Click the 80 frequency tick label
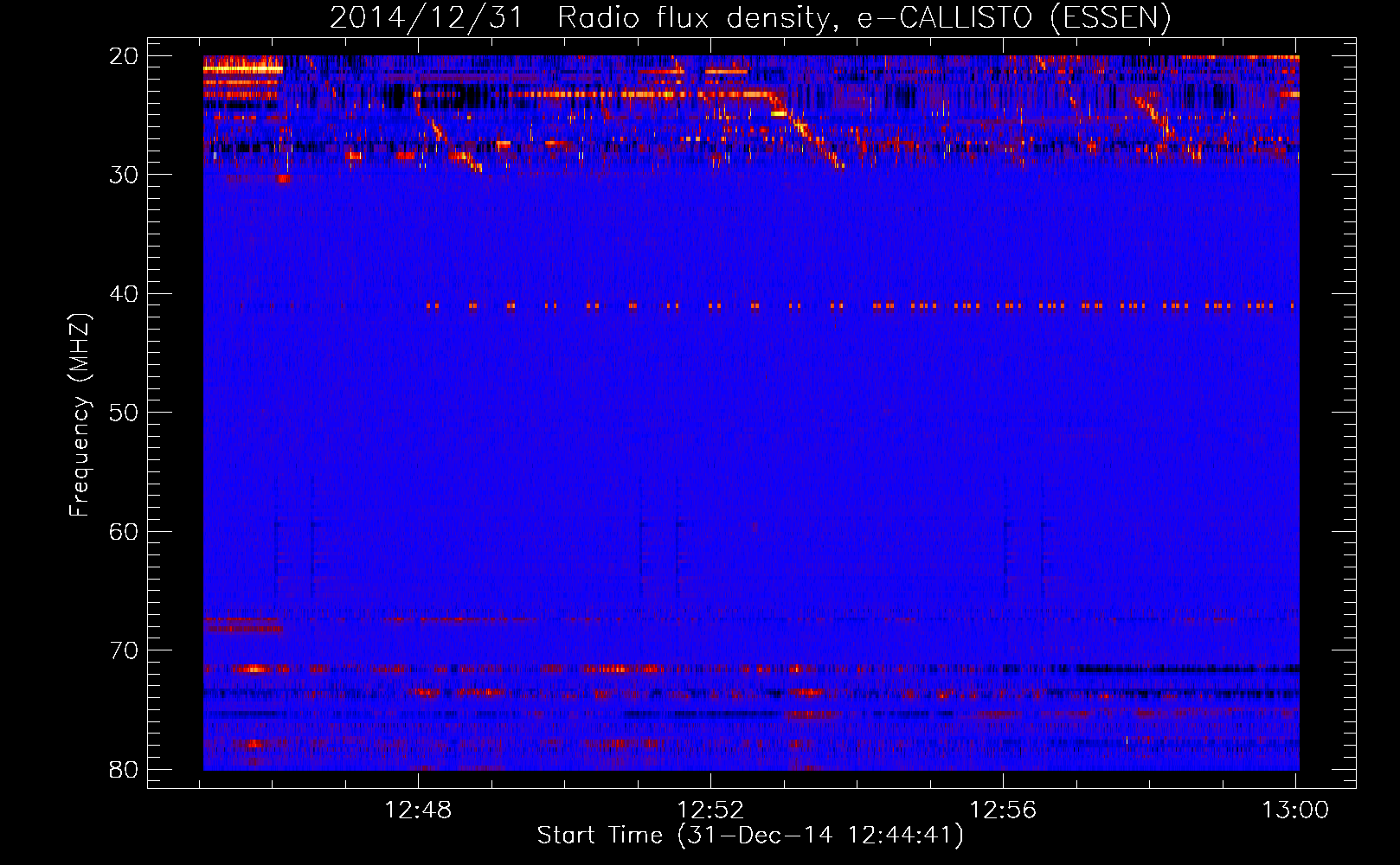Image resolution: width=1400 pixels, height=865 pixels. [125, 770]
